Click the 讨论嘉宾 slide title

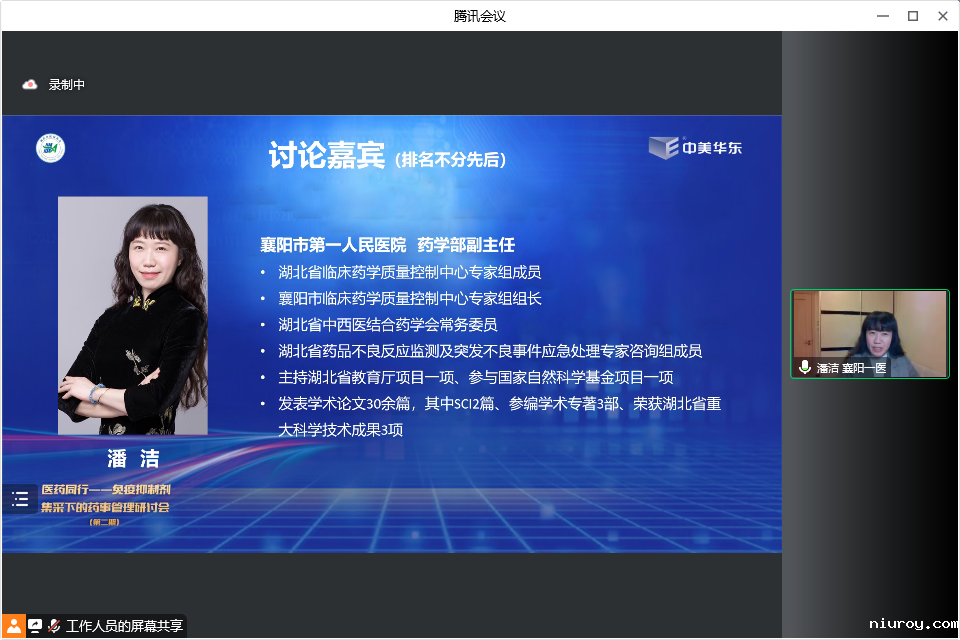326,157
